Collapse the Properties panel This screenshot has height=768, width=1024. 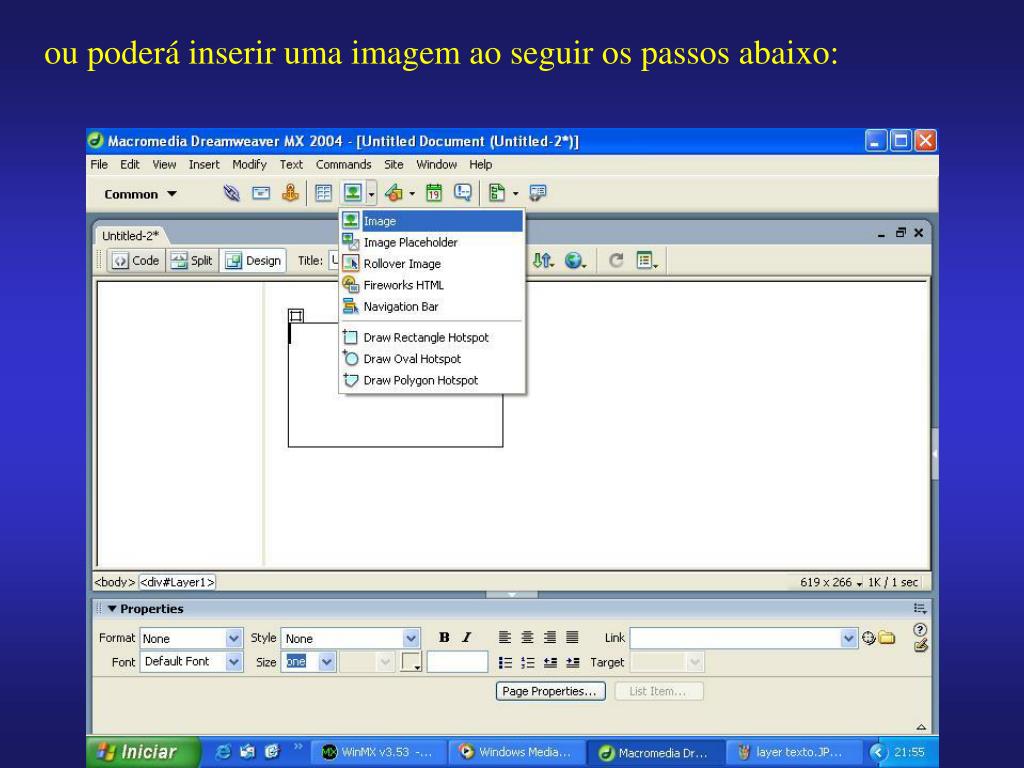tap(112, 609)
